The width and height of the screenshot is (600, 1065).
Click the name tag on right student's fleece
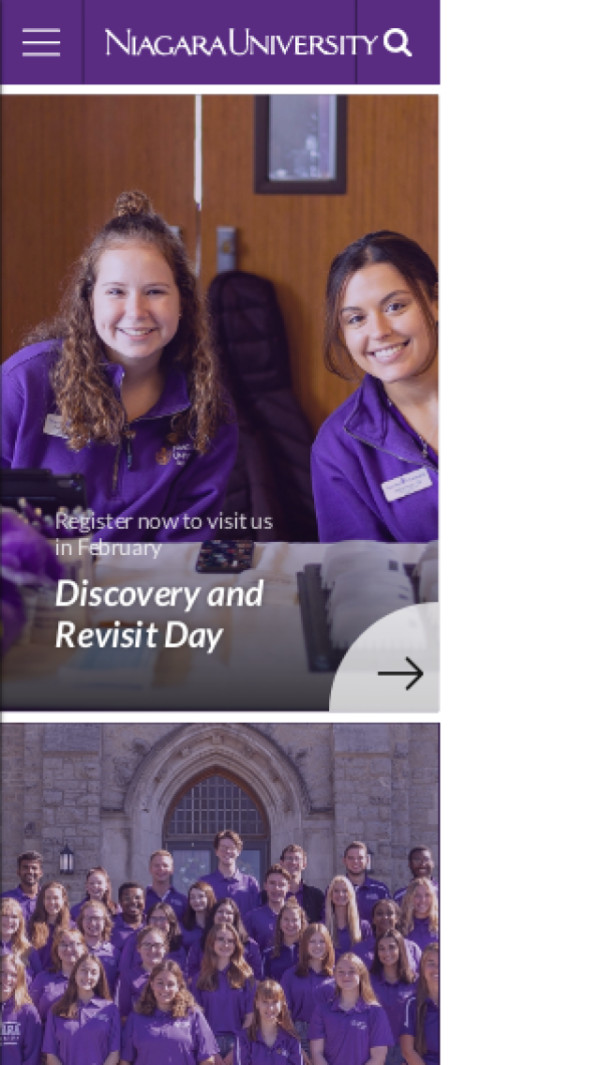point(407,484)
